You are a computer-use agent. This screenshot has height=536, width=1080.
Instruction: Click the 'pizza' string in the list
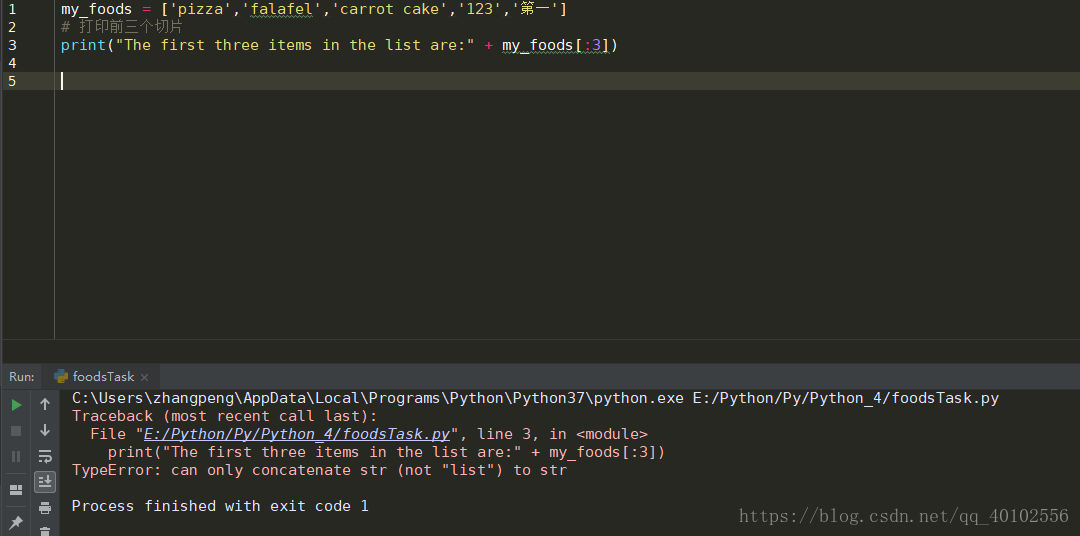[200, 10]
